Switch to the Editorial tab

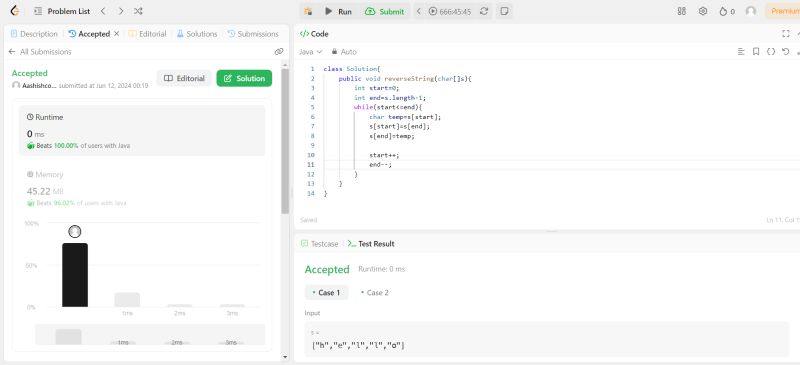(147, 34)
